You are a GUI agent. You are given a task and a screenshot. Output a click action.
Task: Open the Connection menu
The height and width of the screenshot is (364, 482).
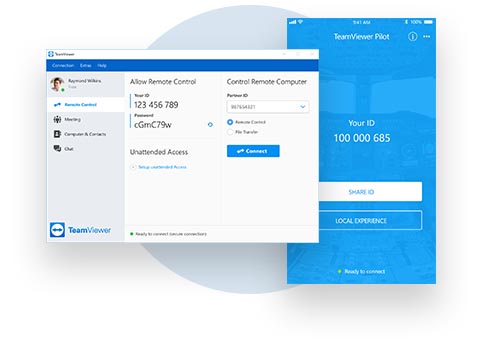(x=63, y=65)
